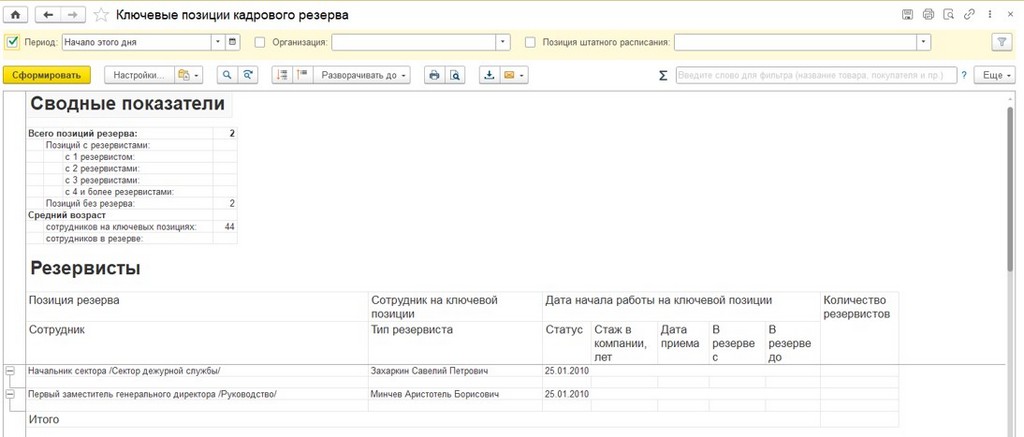Open print preview icon next to printer

coord(455,76)
